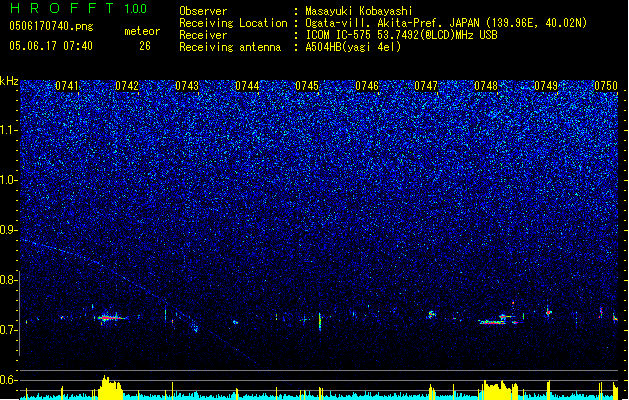Select location text Ogata-vill. Akita-Pref. JAPAN
The height and width of the screenshot is (400, 629).
pos(393,23)
